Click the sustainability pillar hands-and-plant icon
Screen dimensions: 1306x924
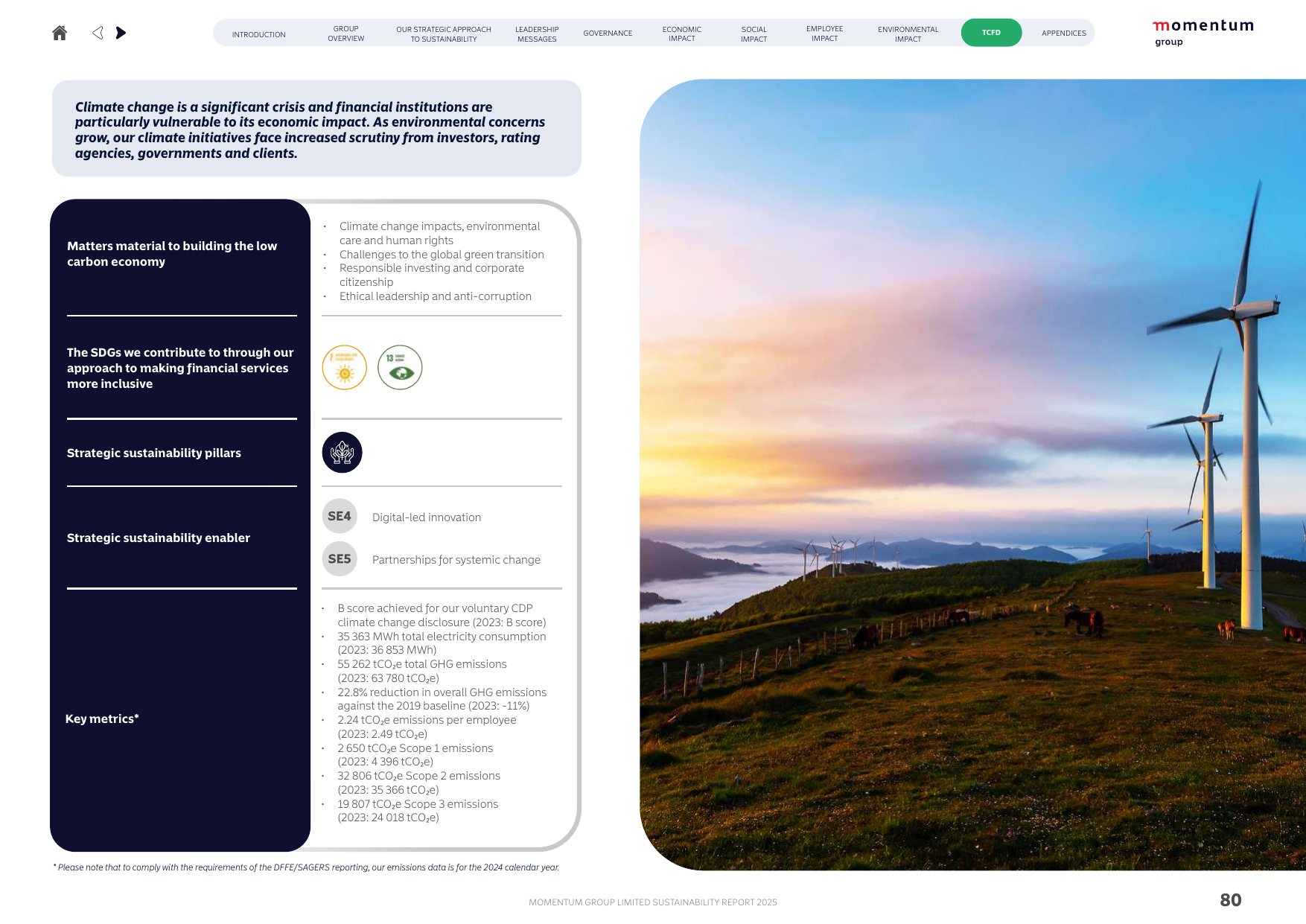click(x=342, y=452)
